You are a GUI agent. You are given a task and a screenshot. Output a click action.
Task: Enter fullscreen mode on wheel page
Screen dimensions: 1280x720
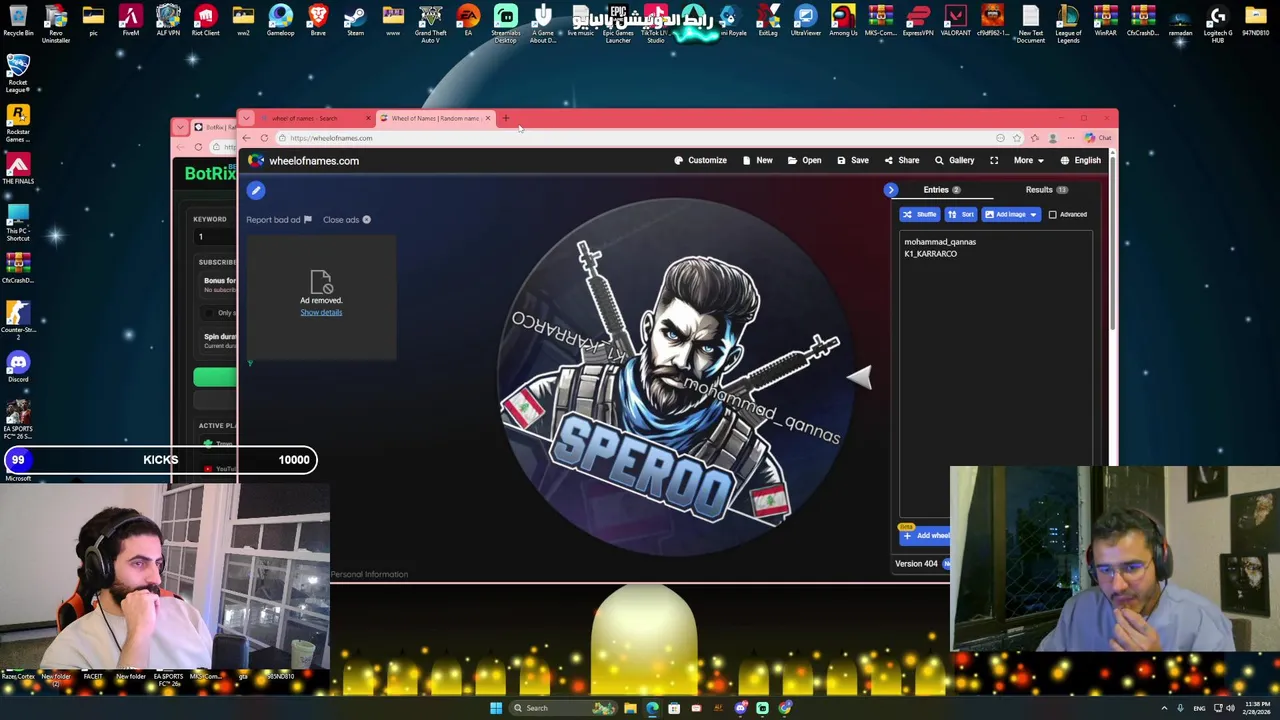[994, 160]
